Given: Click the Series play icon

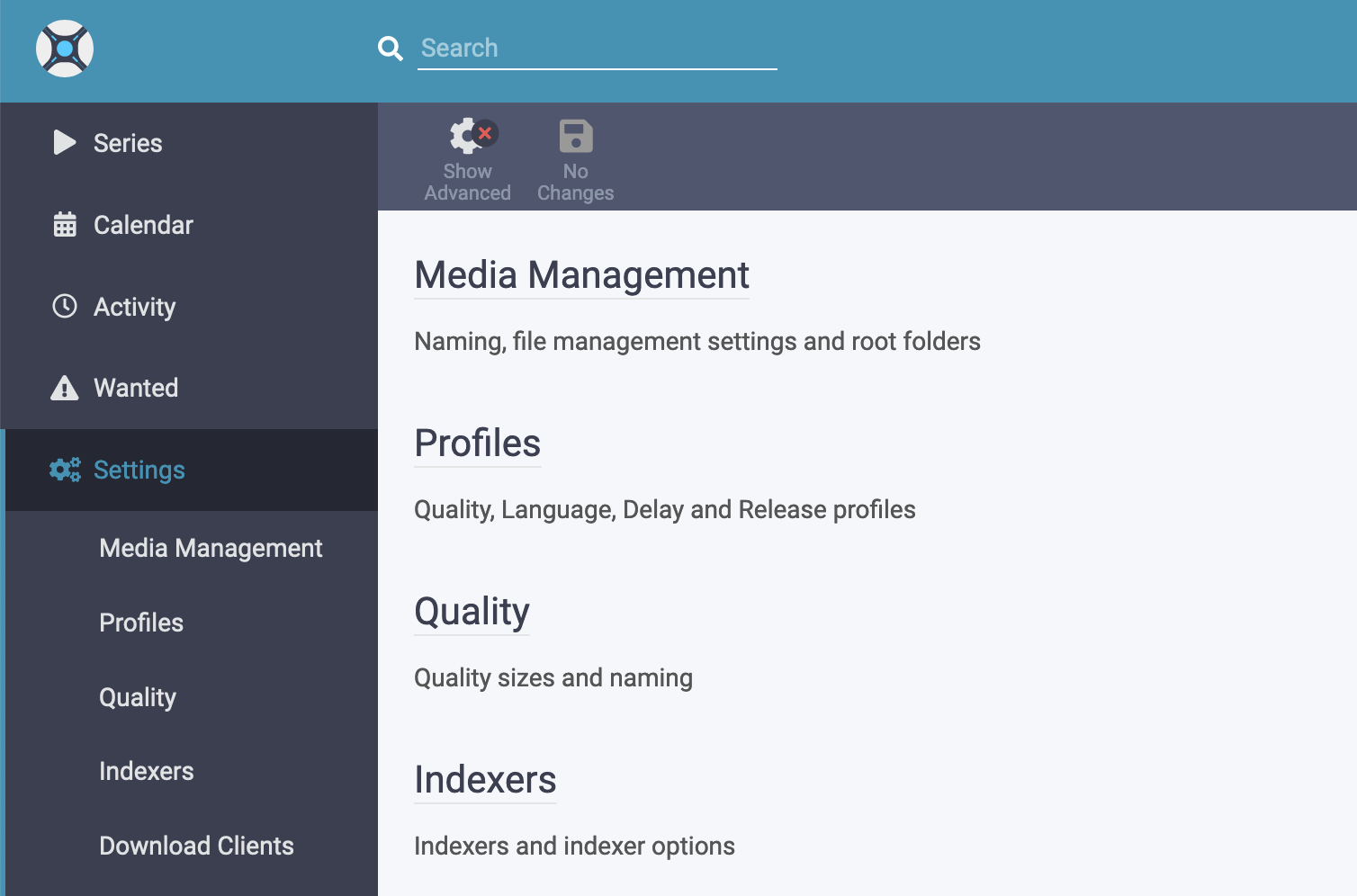Looking at the screenshot, I should 65,143.
